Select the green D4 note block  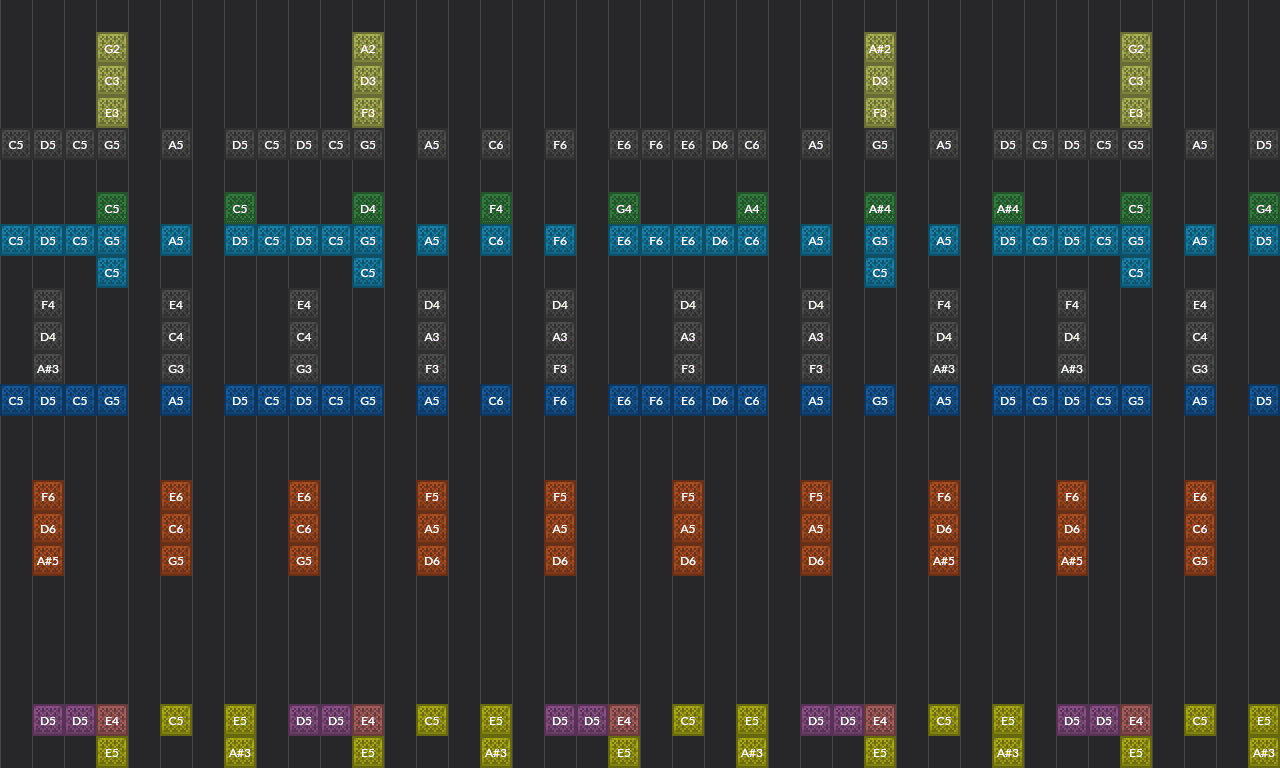pos(368,209)
